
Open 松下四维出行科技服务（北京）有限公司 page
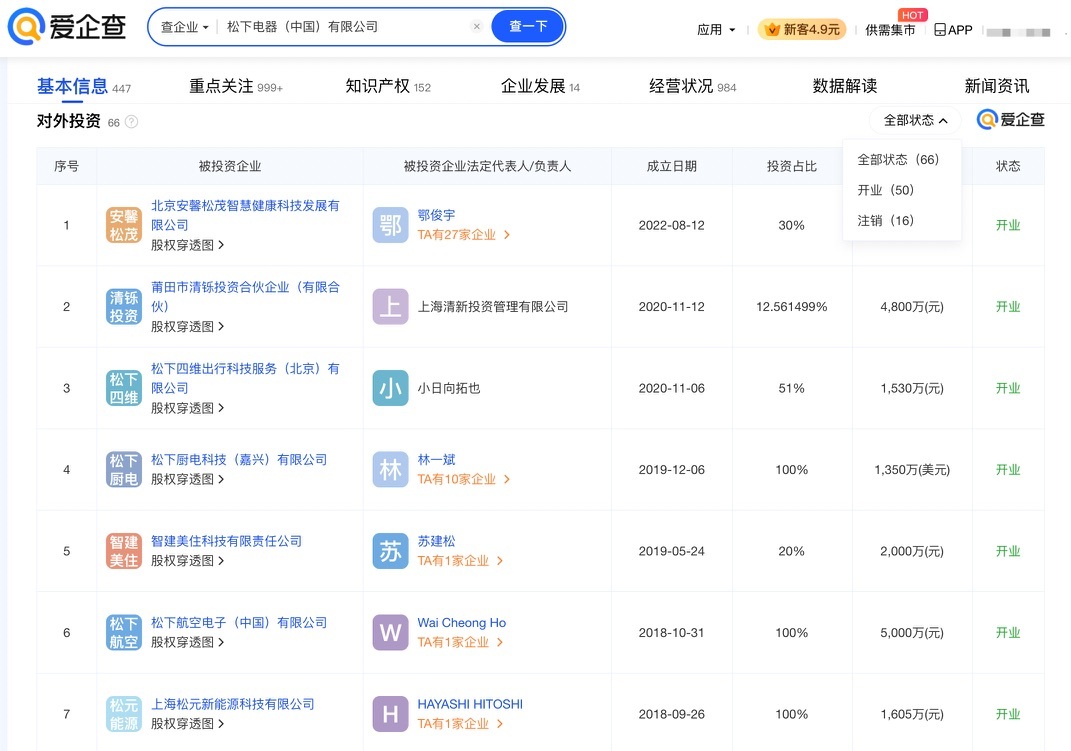245,378
